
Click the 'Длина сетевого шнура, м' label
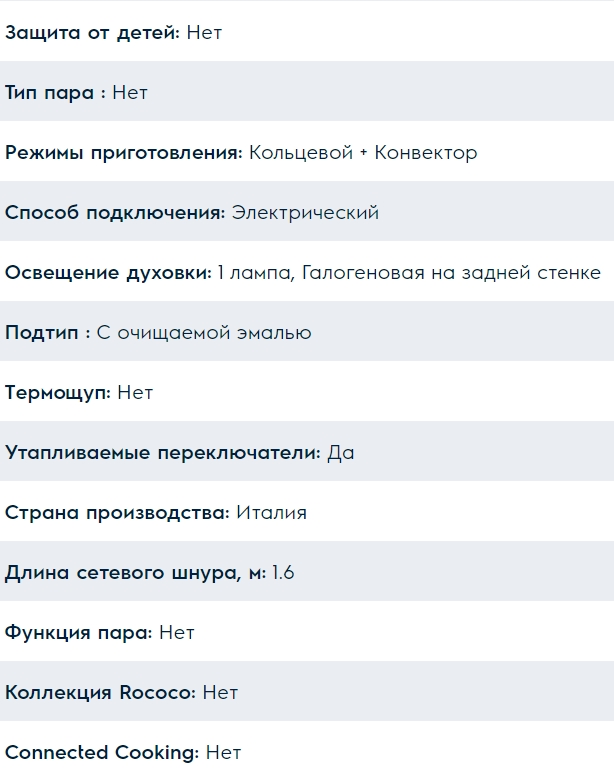coord(135,572)
